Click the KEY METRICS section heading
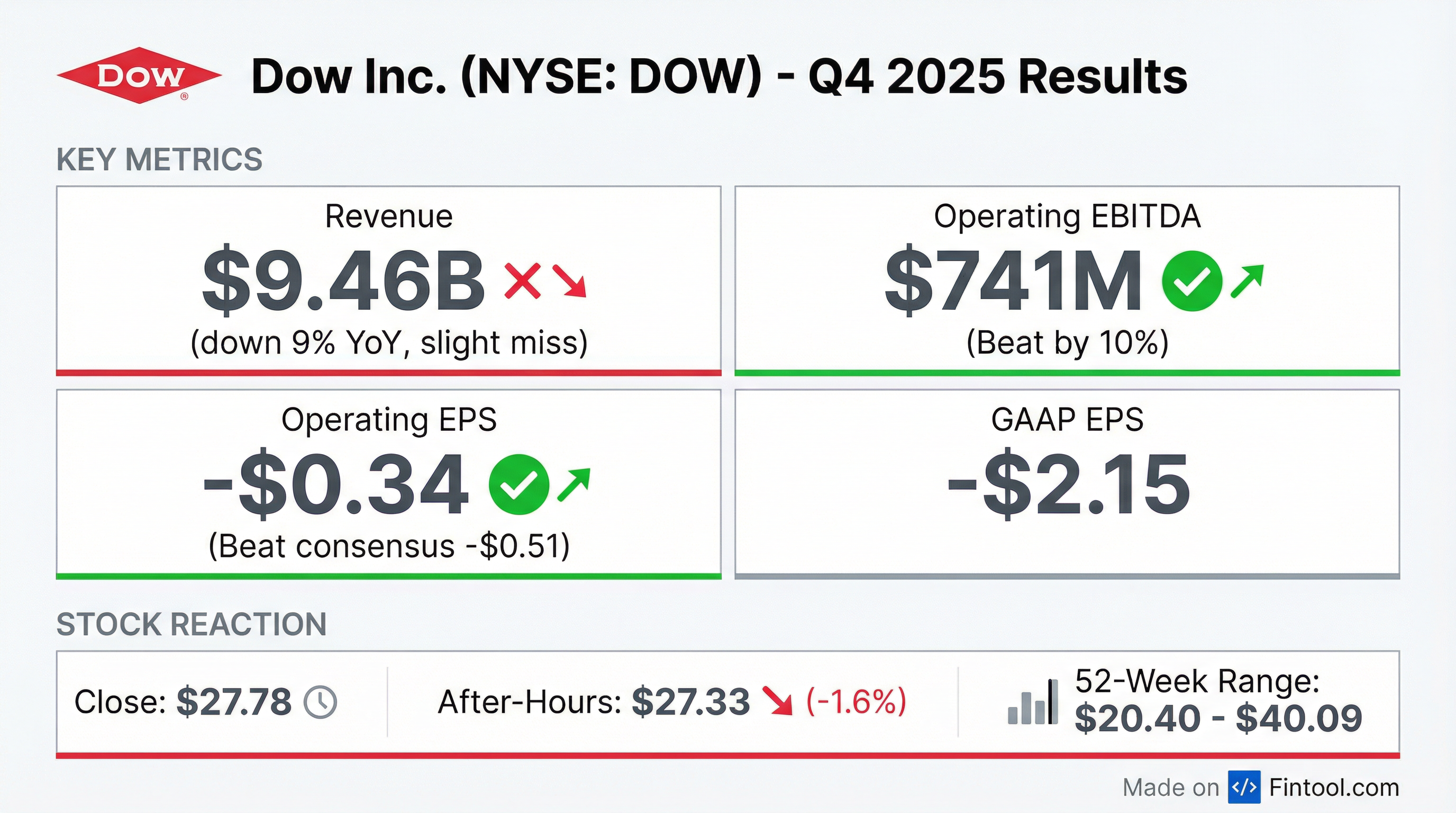This screenshot has width=1456, height=813. pos(159,159)
